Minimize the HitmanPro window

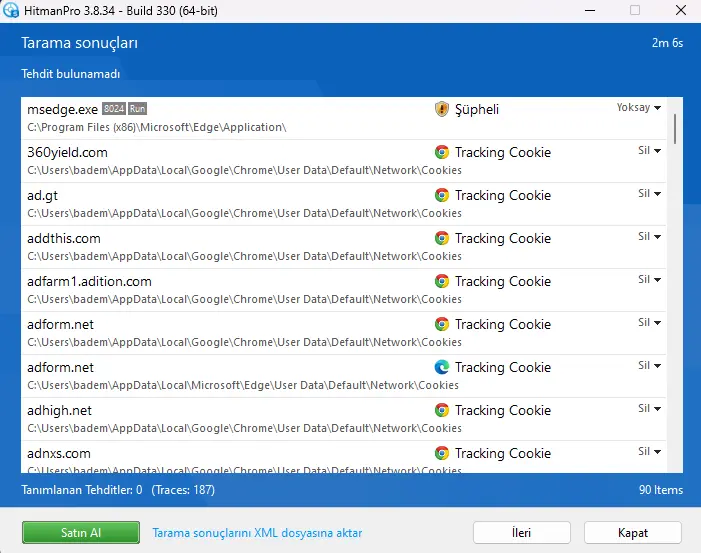(590, 10)
